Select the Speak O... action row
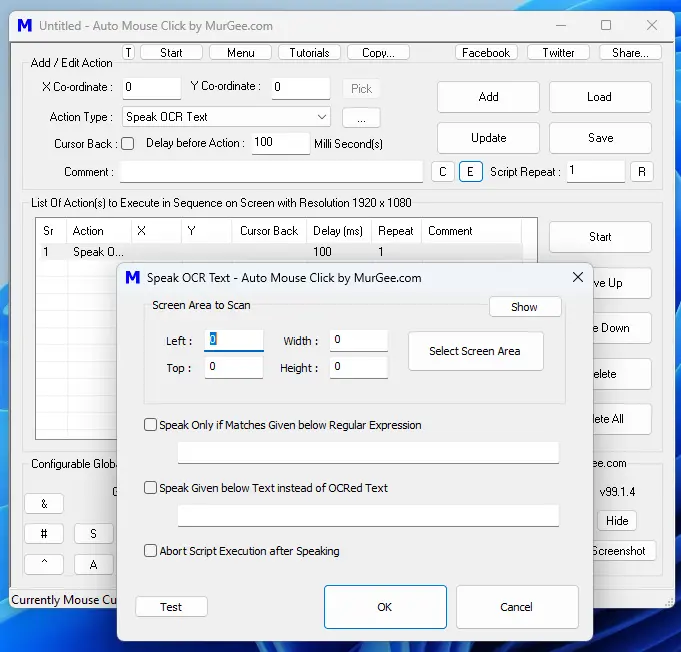The image size is (681, 652). pos(281,252)
